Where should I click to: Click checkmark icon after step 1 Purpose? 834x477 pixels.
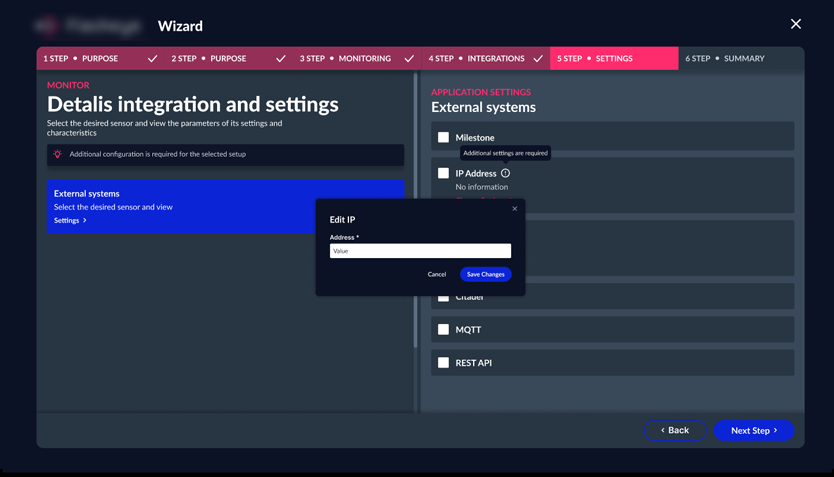pyautogui.click(x=152, y=59)
